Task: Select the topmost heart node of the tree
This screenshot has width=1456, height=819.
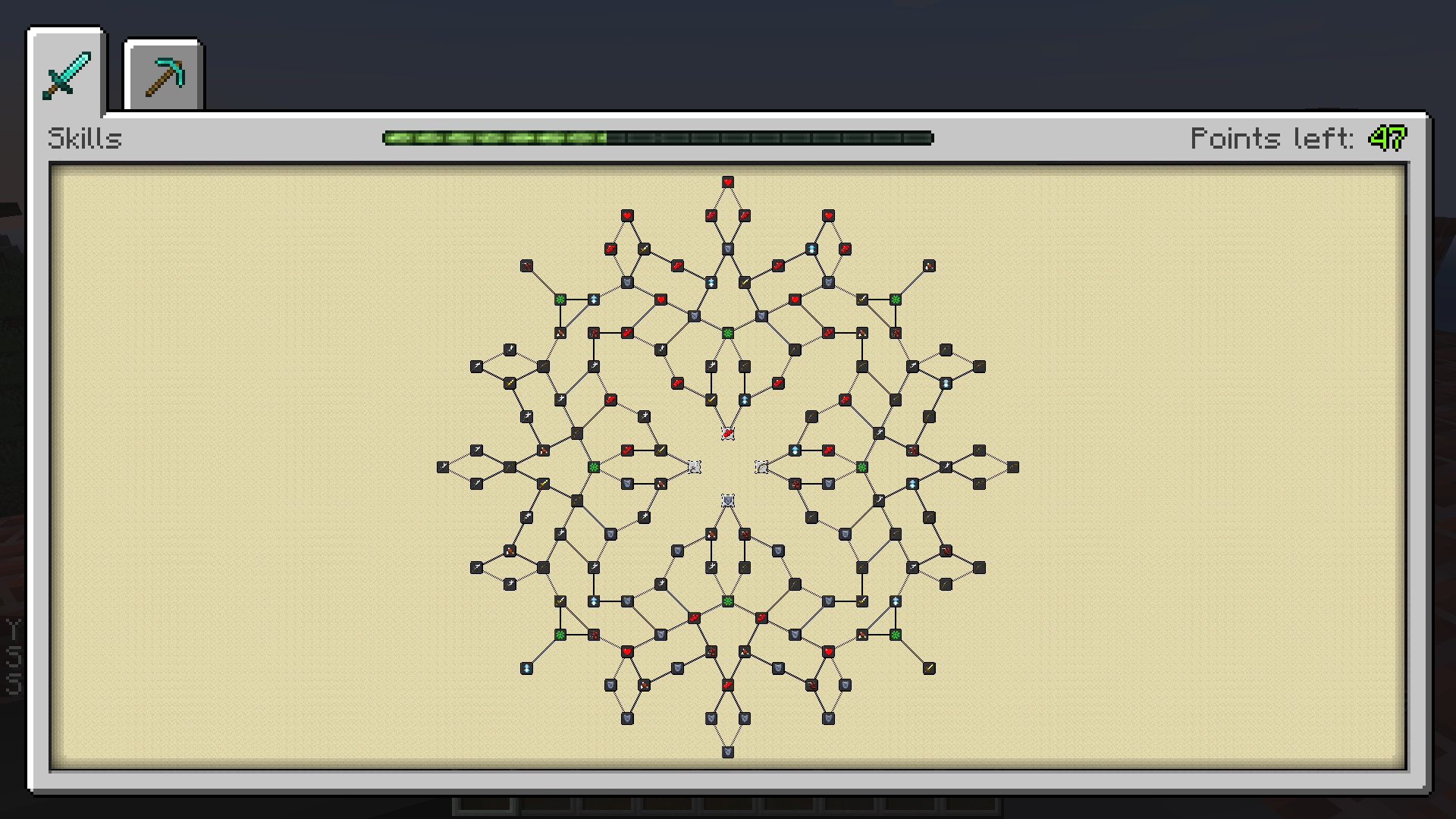Action: 728,182
